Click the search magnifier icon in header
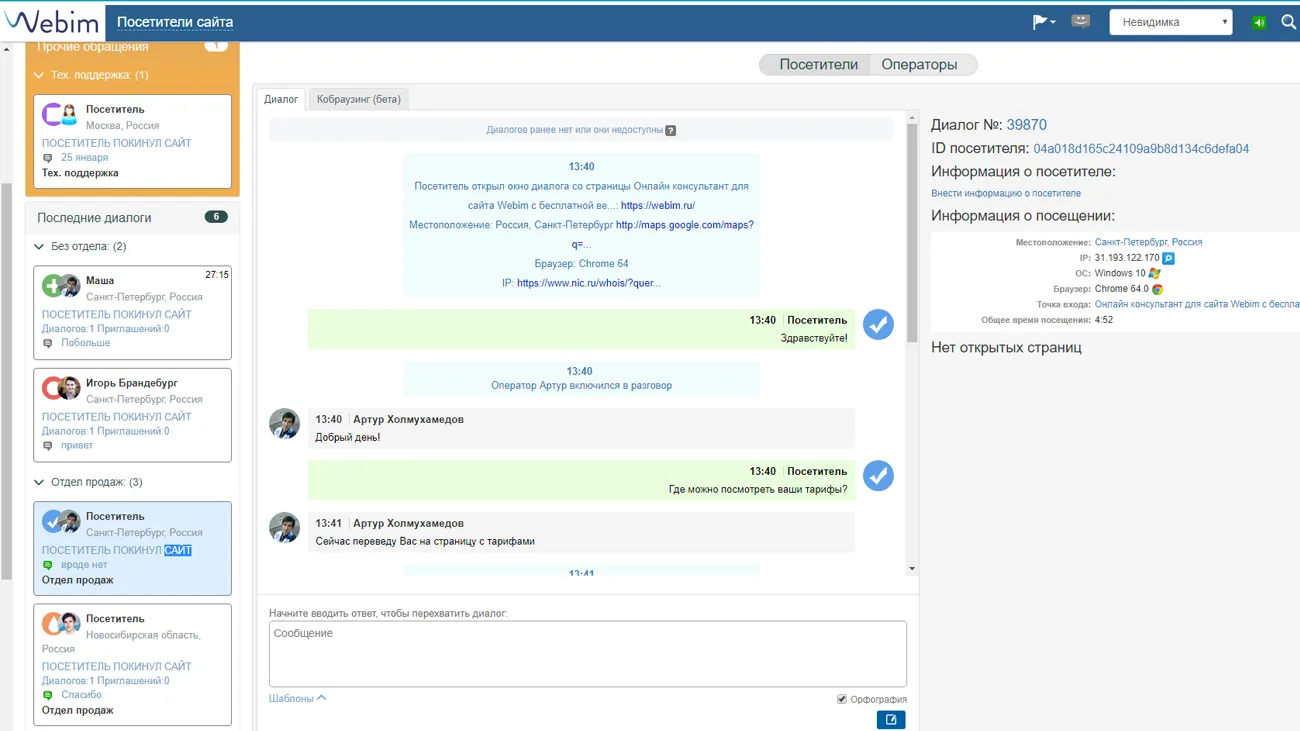This screenshot has height=731, width=1300. [x=1288, y=22]
